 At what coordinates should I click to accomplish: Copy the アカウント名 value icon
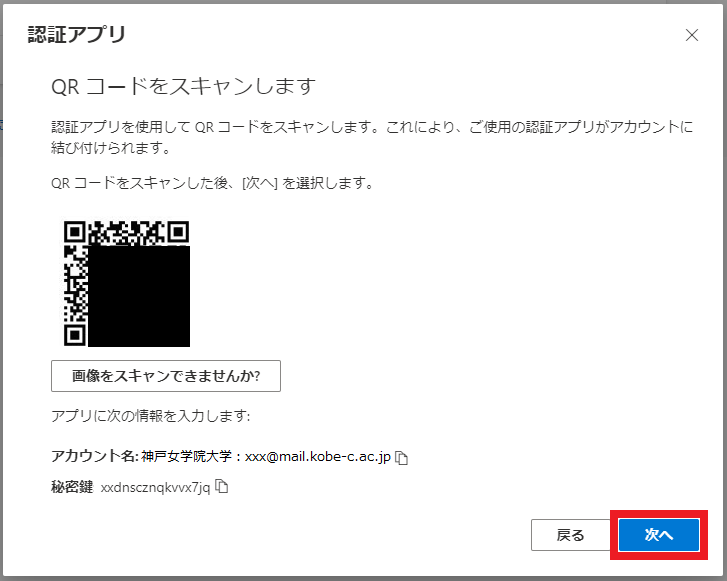coord(402,458)
